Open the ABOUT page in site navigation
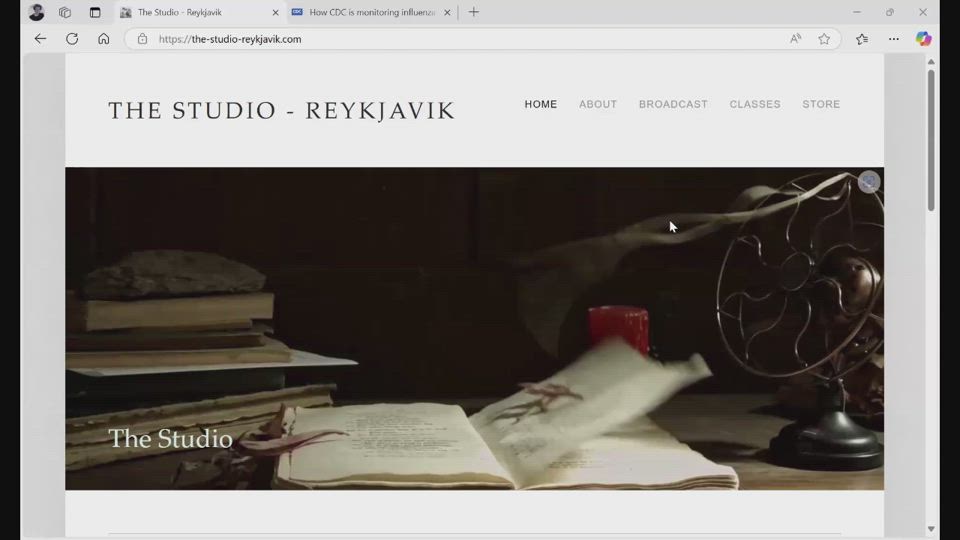This screenshot has width=960, height=540. [x=598, y=104]
